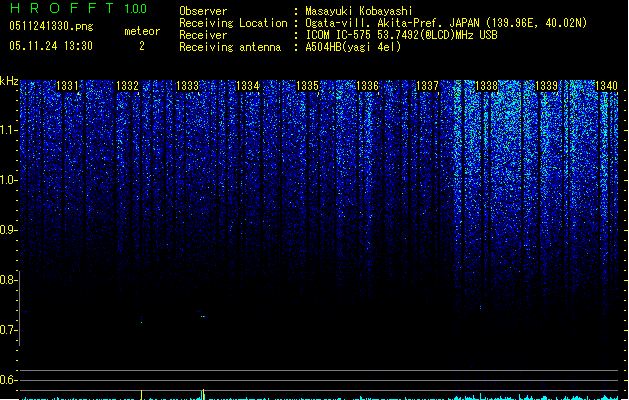Click the kHz axis unit label
The width and height of the screenshot is (629, 400).
click(9, 81)
